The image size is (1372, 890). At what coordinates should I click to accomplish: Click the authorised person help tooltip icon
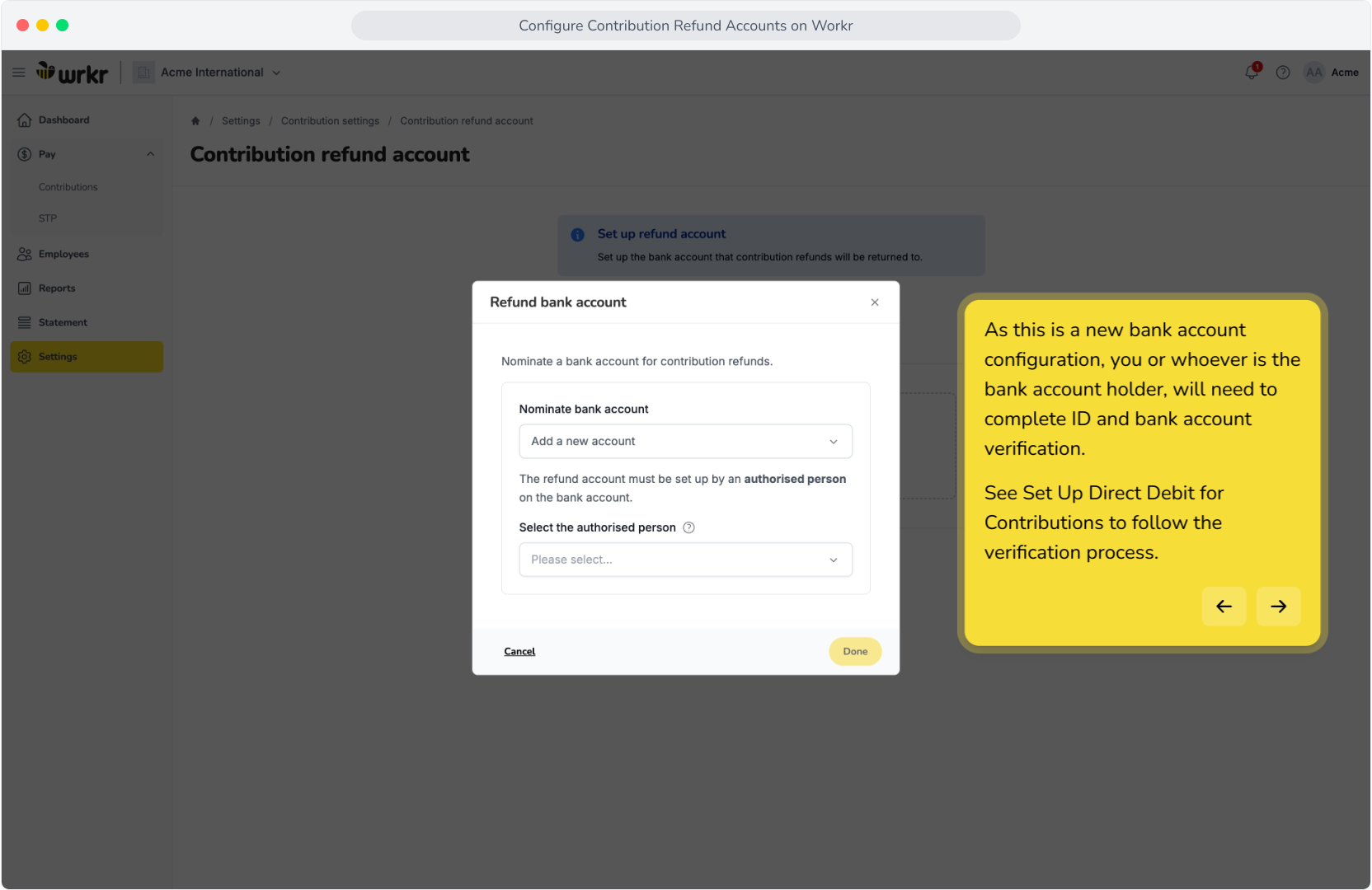[688, 527]
